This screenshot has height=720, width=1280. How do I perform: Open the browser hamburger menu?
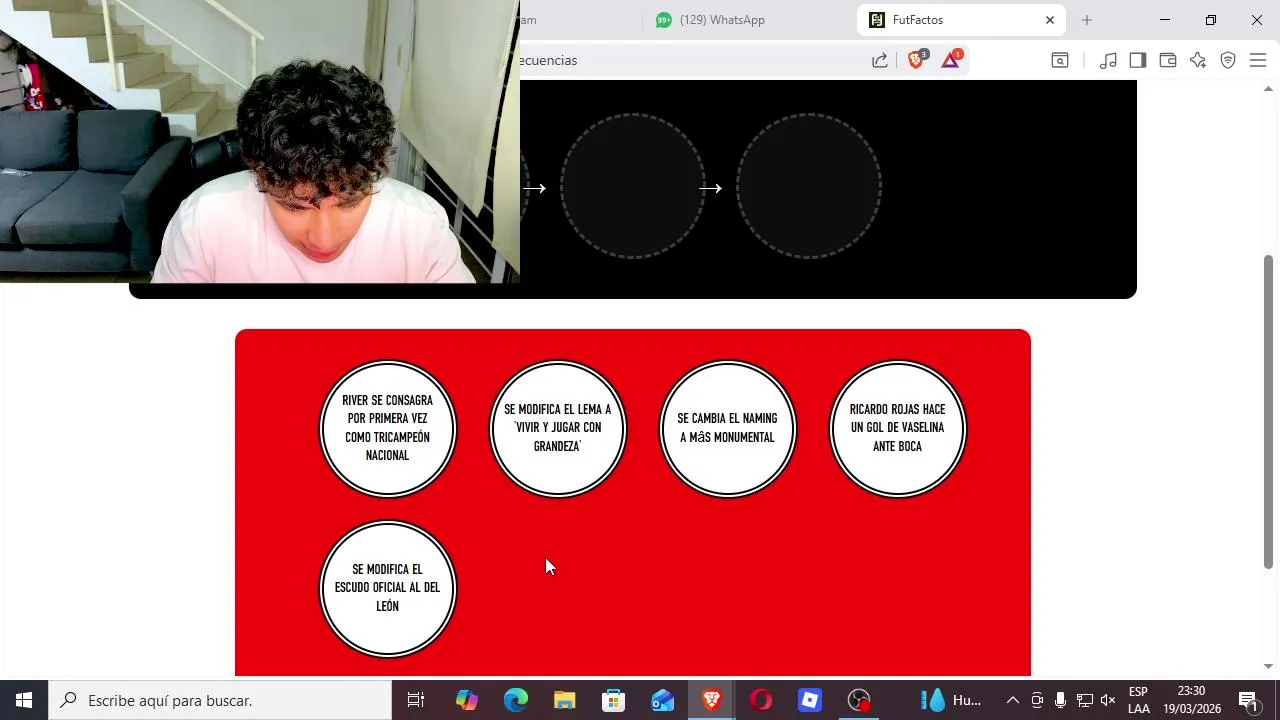click(1258, 60)
